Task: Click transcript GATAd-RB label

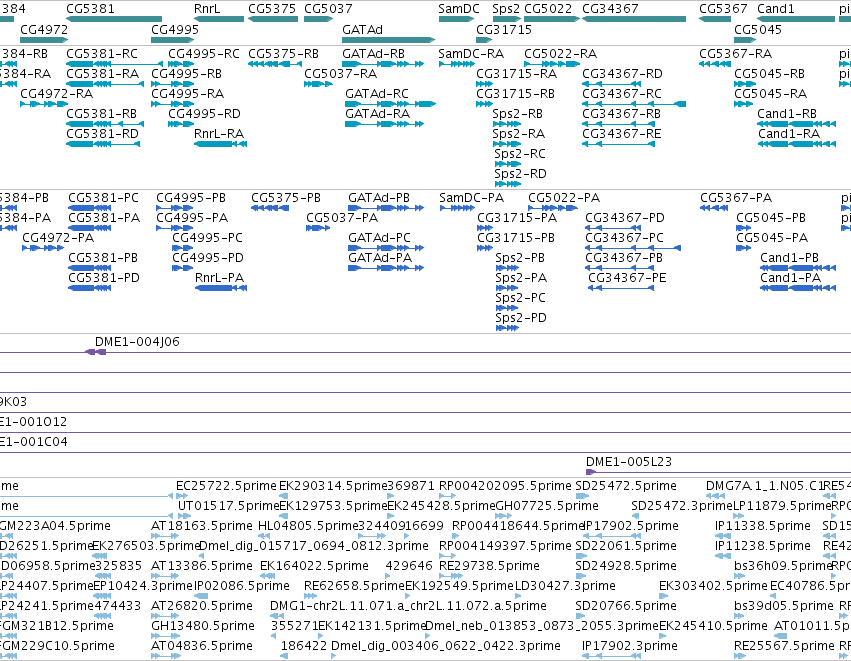Action: pyautogui.click(x=373, y=54)
